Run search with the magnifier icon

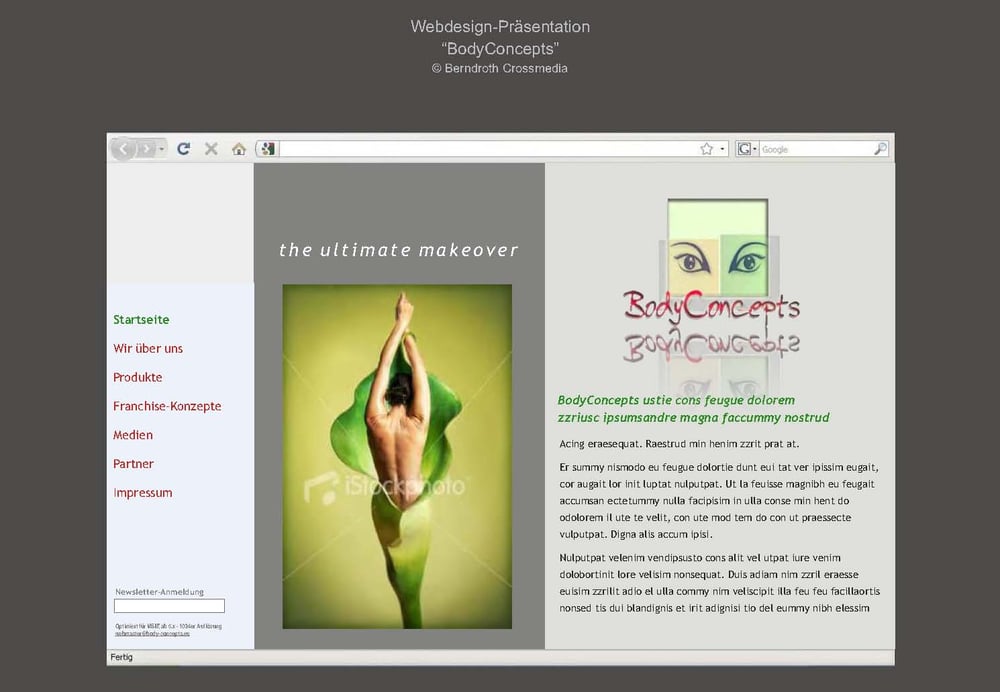(880, 149)
